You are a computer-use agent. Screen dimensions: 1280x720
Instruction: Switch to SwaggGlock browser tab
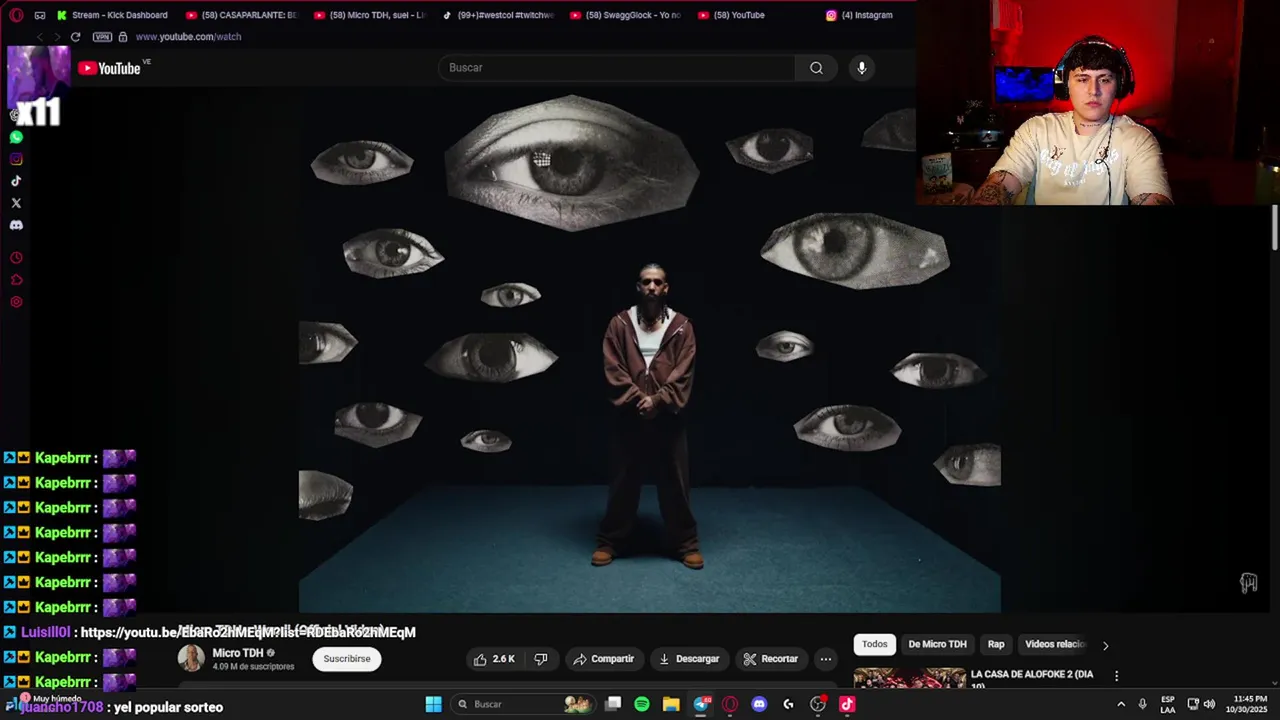pyautogui.click(x=625, y=15)
